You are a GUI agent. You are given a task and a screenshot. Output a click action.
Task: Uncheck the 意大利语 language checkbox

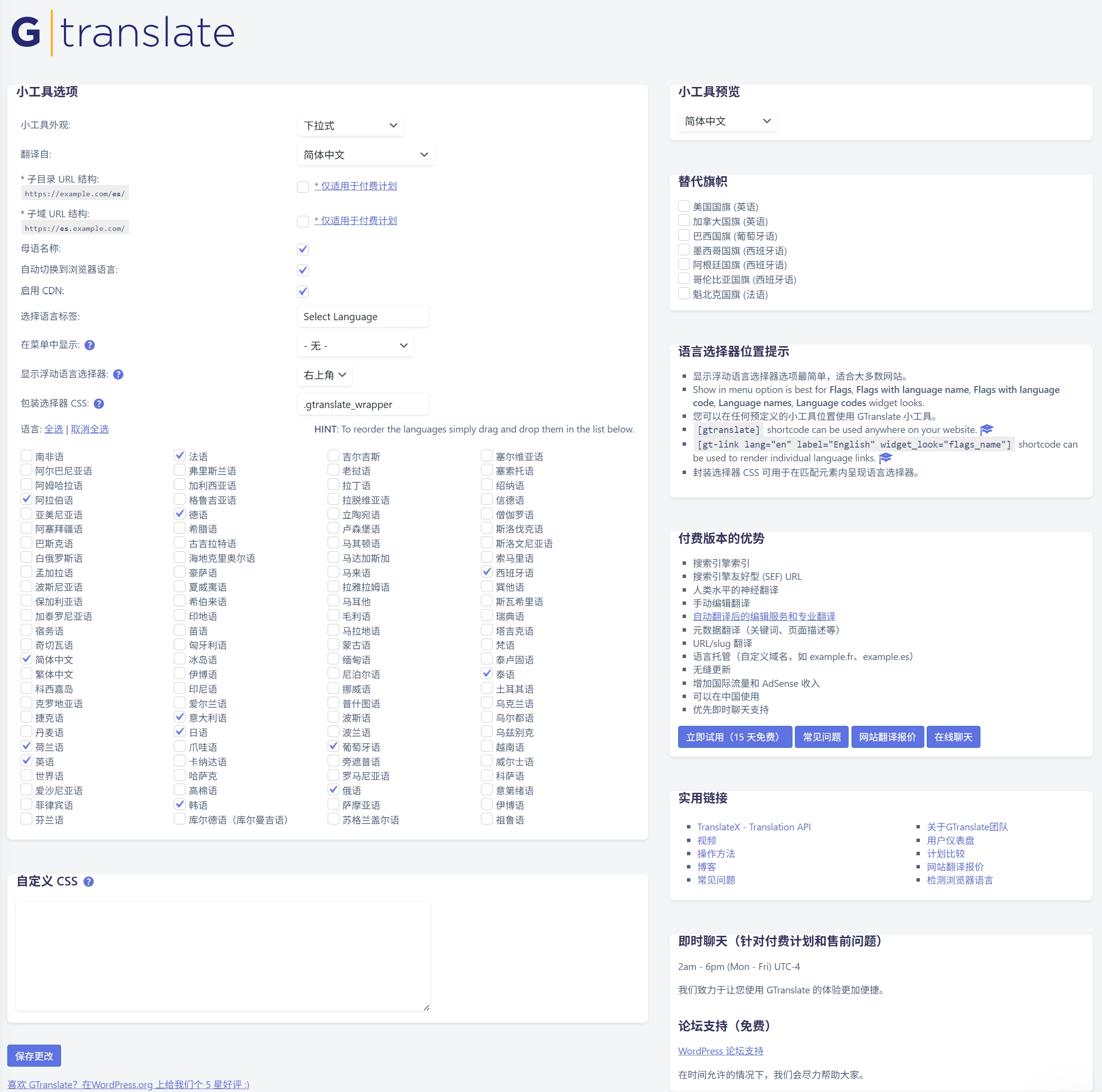click(180, 718)
